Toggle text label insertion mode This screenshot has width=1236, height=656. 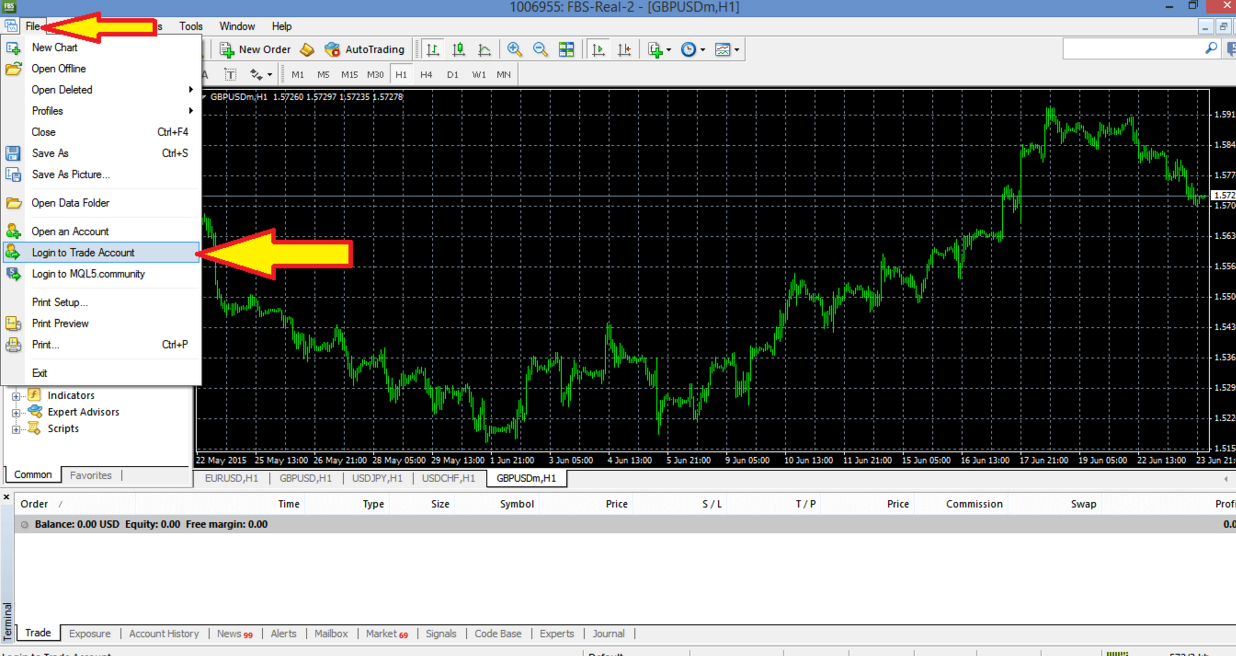pyautogui.click(x=230, y=73)
